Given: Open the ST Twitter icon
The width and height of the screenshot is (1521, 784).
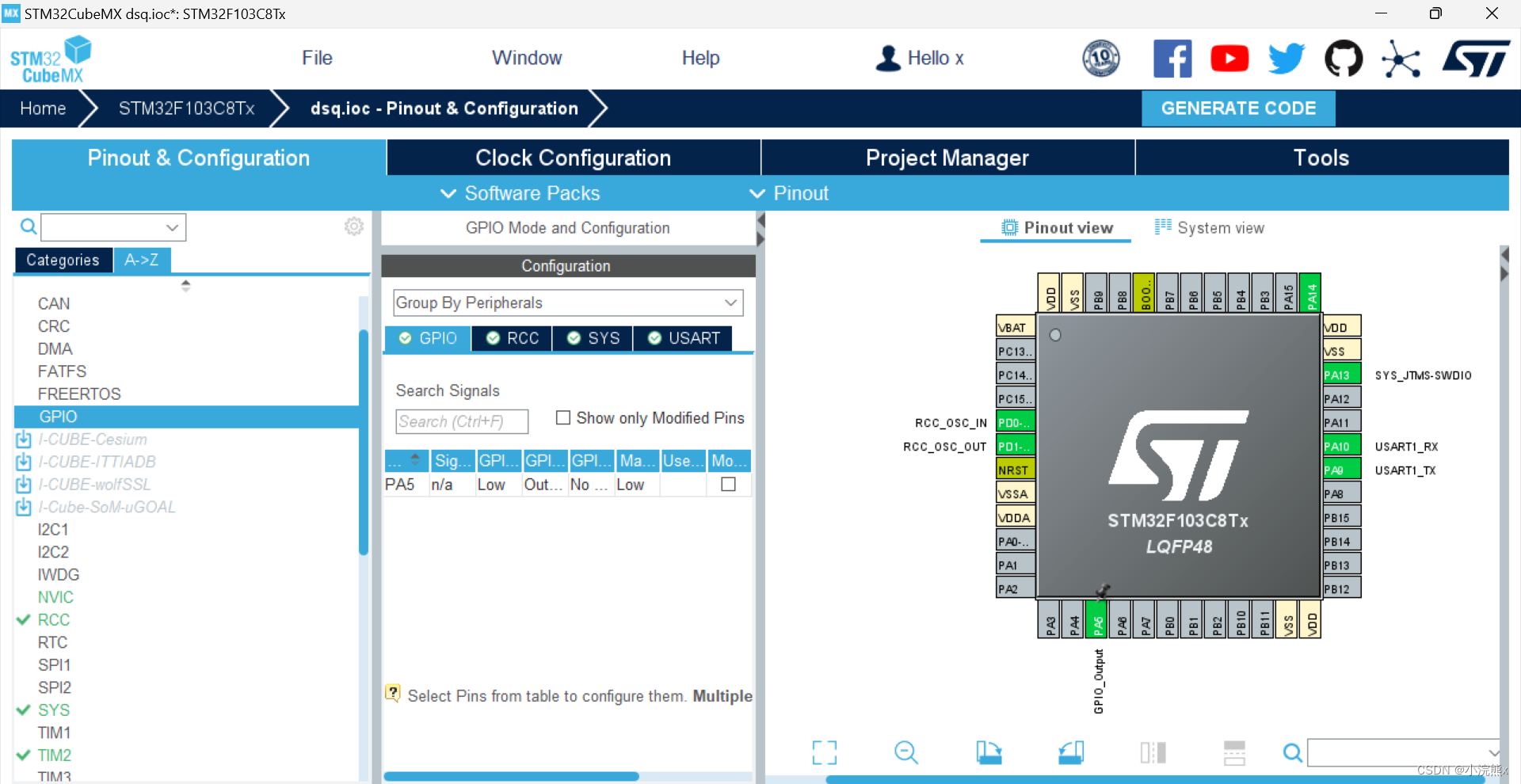Looking at the screenshot, I should tap(1287, 59).
